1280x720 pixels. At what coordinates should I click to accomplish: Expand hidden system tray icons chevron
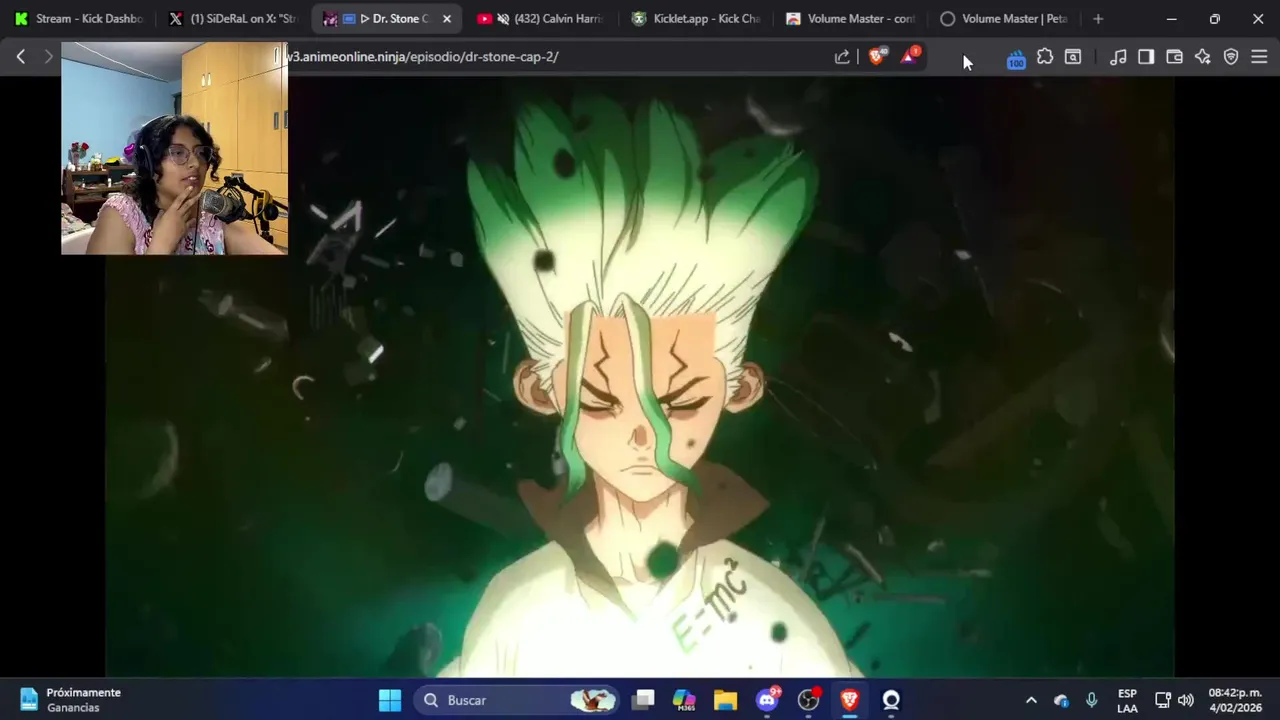(1031, 700)
